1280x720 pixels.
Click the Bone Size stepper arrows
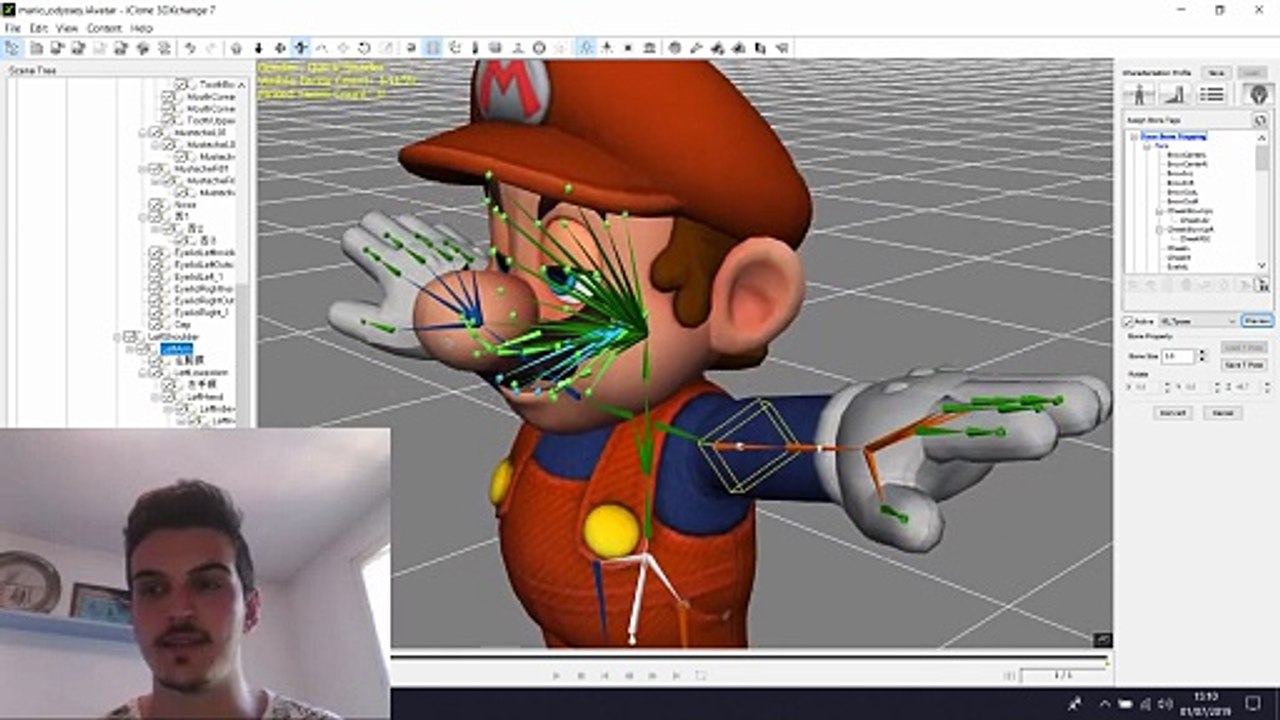click(1202, 356)
